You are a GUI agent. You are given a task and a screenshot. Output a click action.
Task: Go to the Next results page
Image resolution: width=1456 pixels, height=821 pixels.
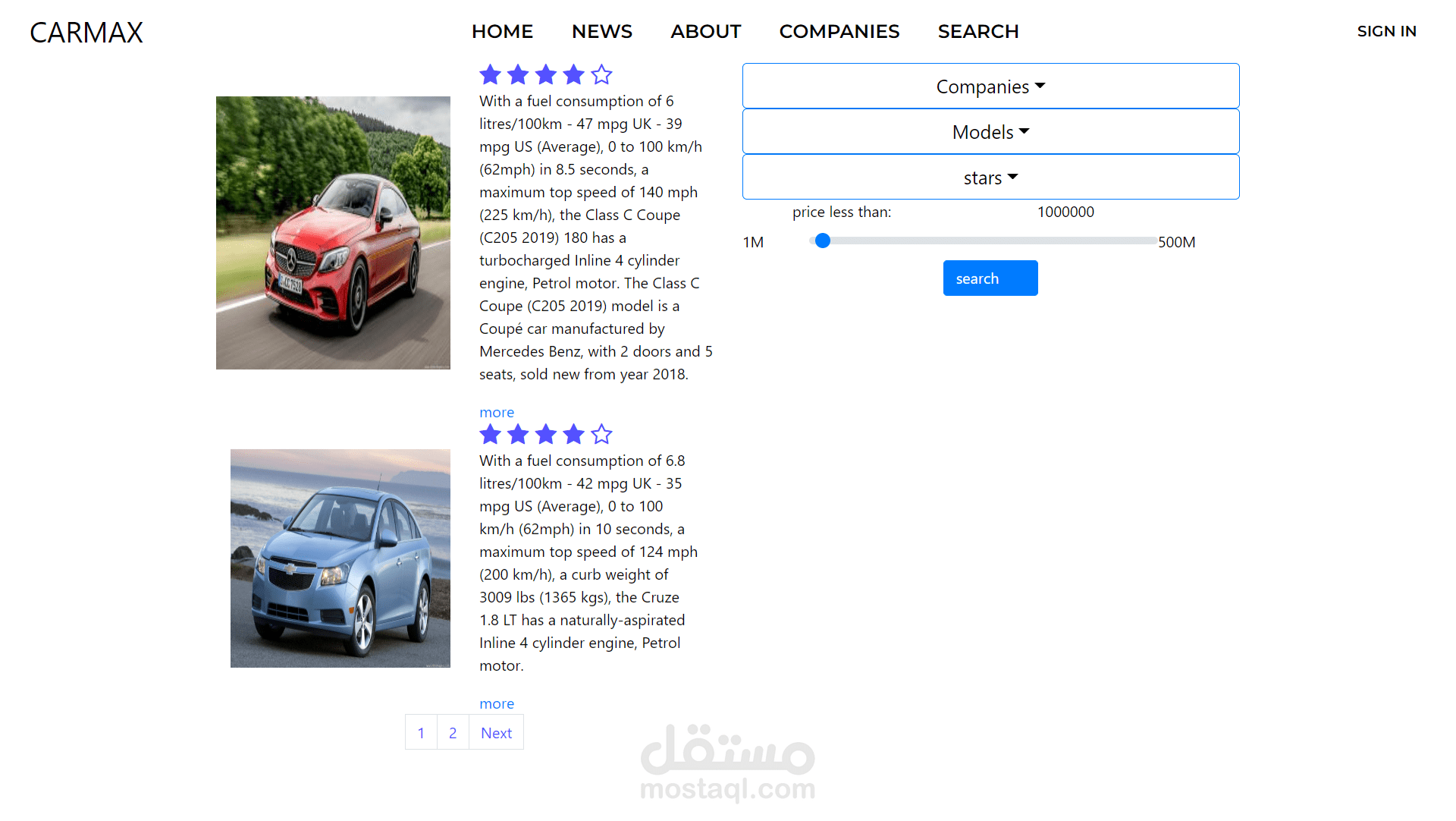point(496,733)
